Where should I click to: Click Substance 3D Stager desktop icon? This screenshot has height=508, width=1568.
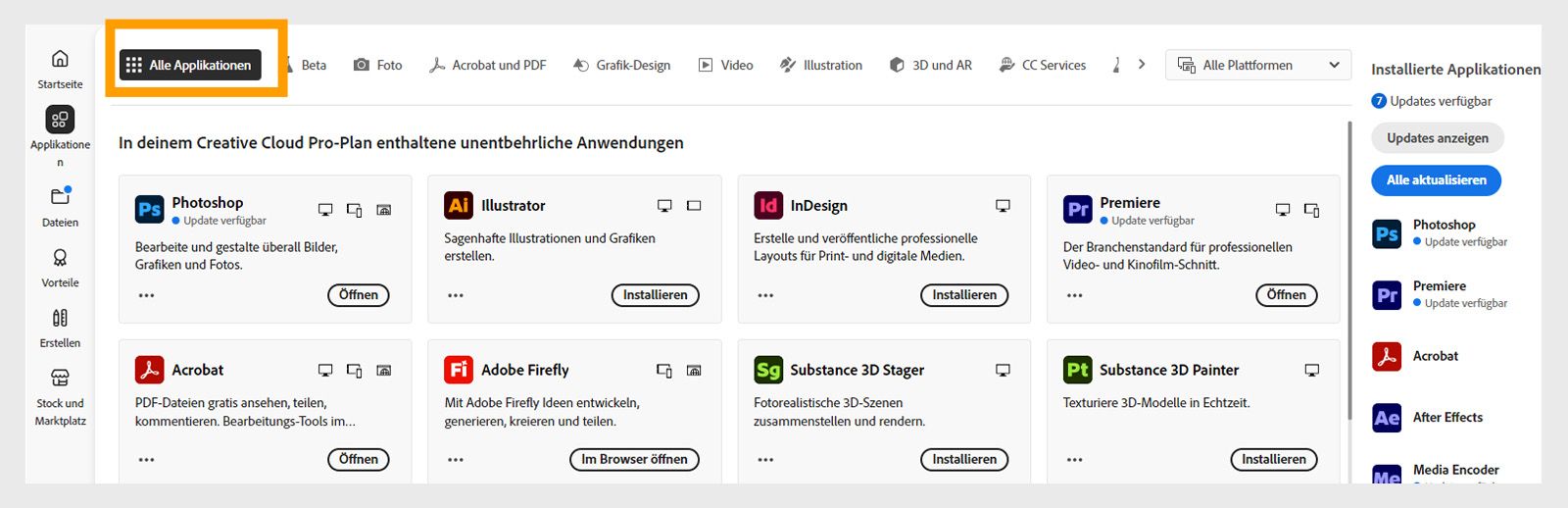point(1003,371)
